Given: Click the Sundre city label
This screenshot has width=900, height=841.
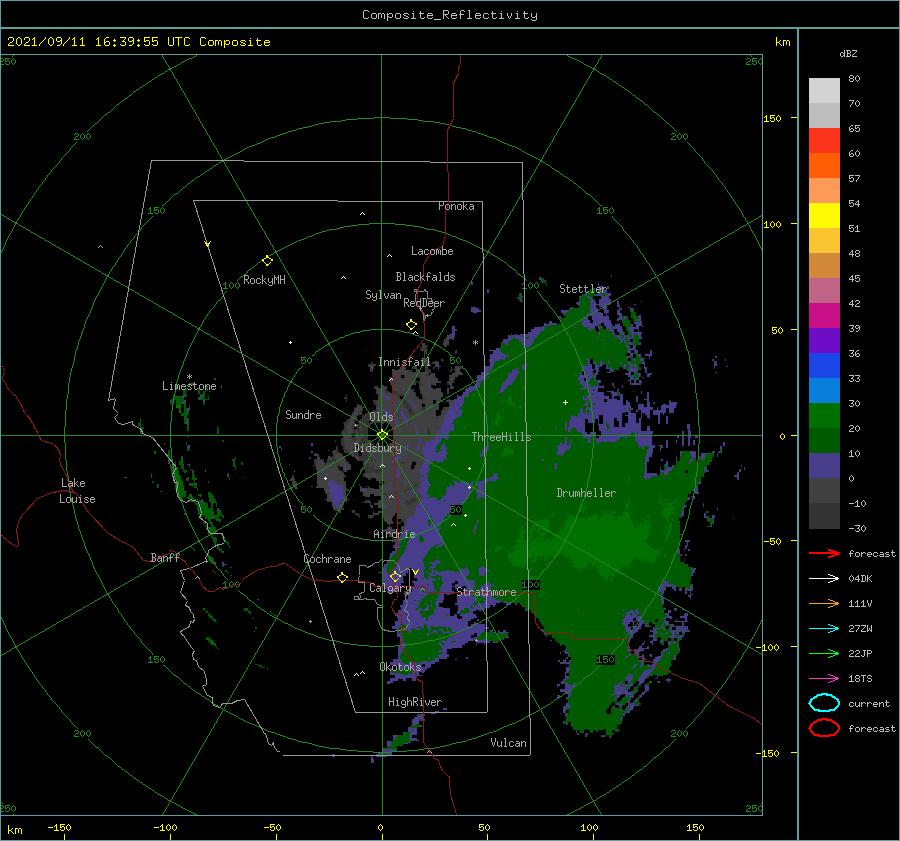Looking at the screenshot, I should [x=303, y=414].
